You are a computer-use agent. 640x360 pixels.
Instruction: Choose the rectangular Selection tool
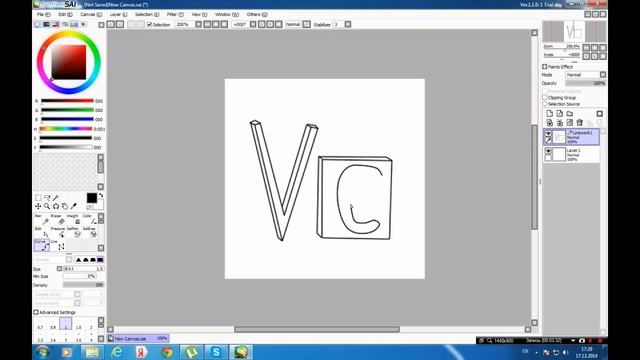[x=38, y=198]
